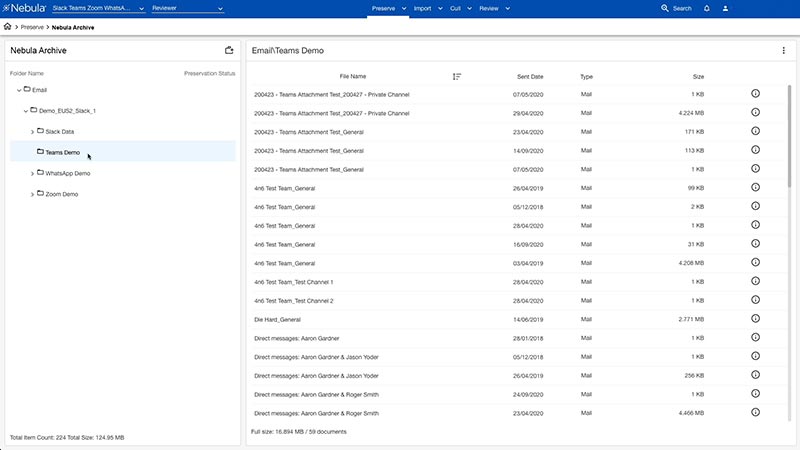
Task: Select the Review tab
Action: click(x=489, y=9)
